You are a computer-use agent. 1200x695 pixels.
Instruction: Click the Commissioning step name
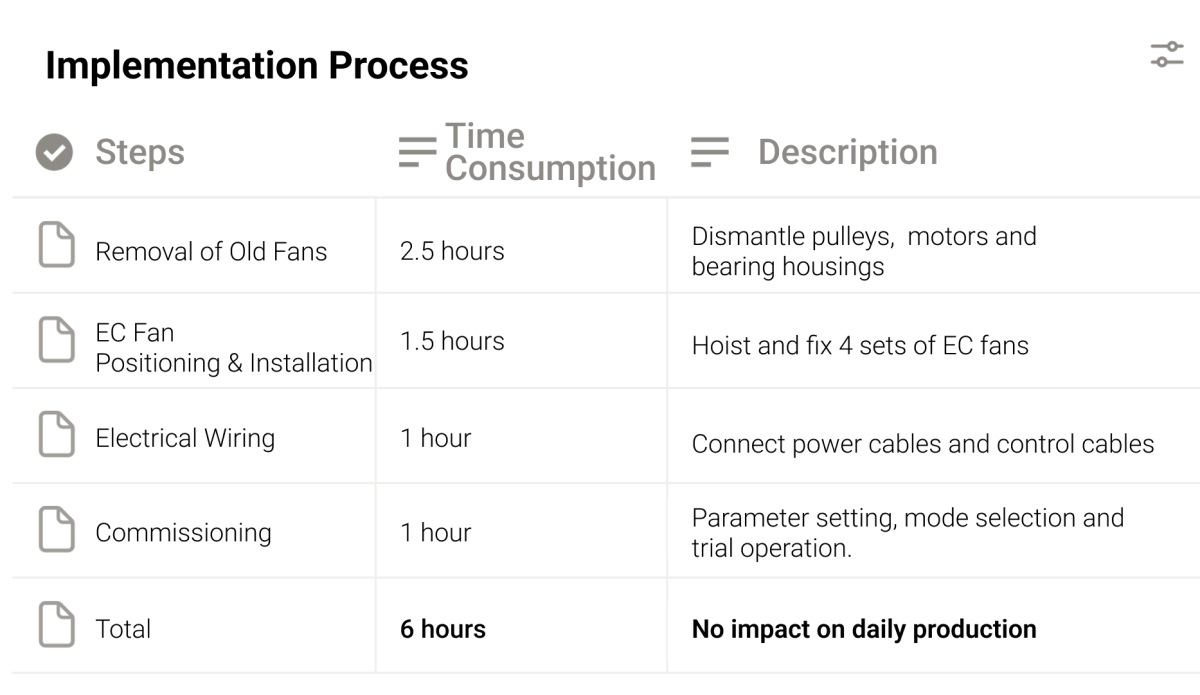pos(183,533)
